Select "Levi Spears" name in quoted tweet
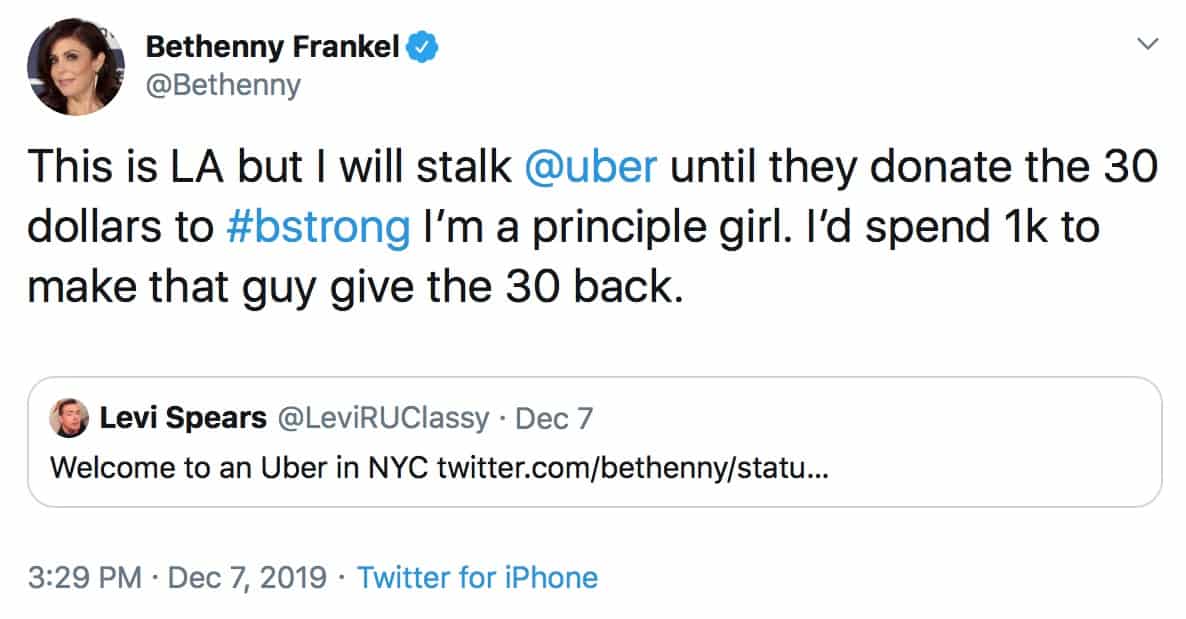This screenshot has height=619, width=1186. click(182, 418)
